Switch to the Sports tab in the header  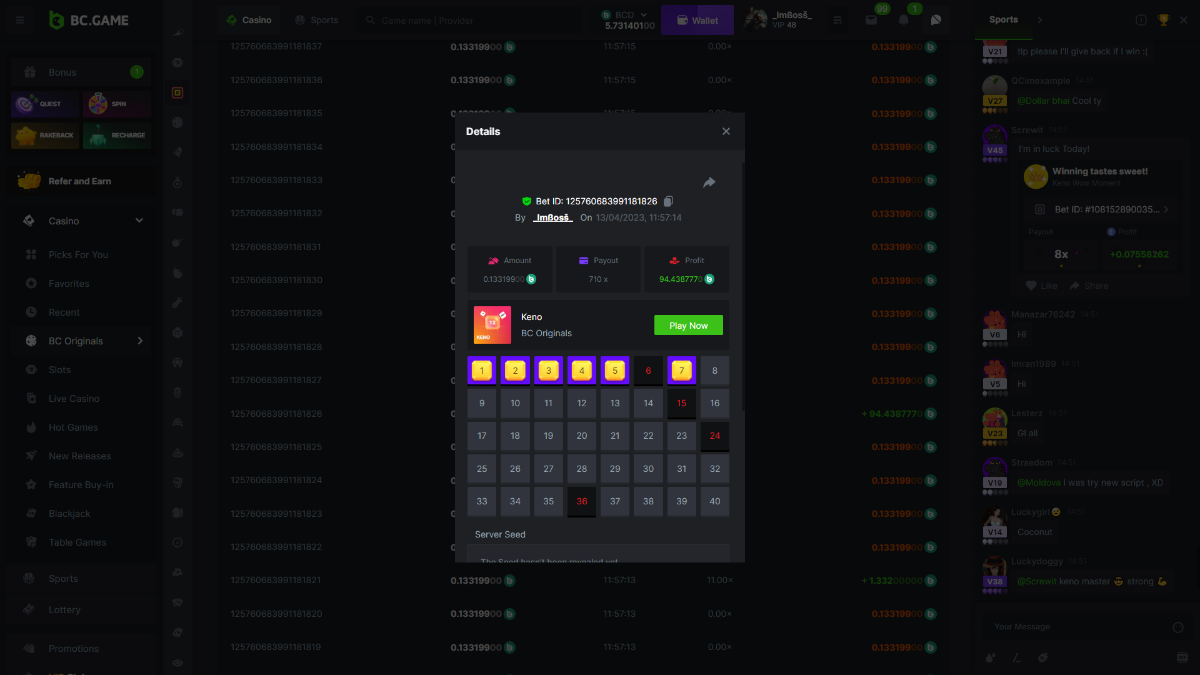pyautogui.click(x=317, y=20)
